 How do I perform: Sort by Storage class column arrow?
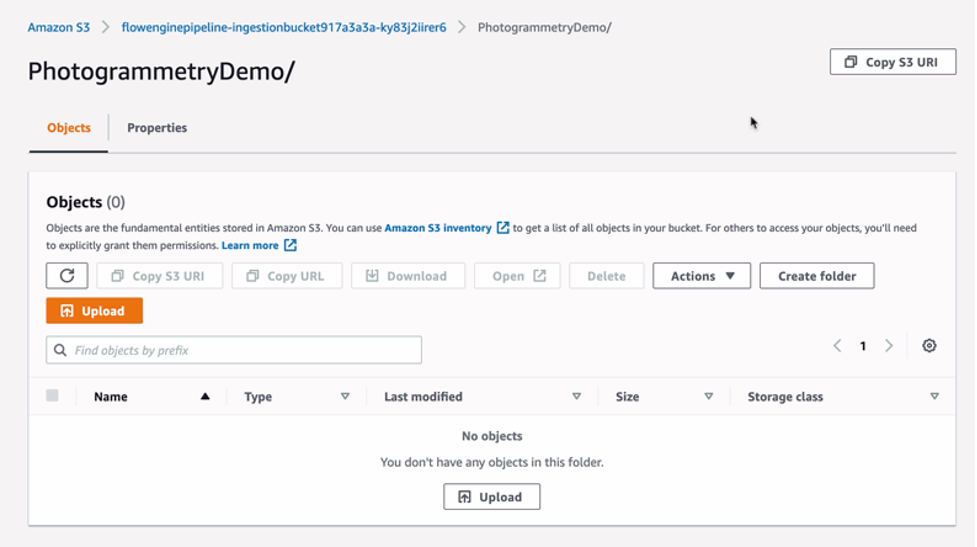click(935, 396)
